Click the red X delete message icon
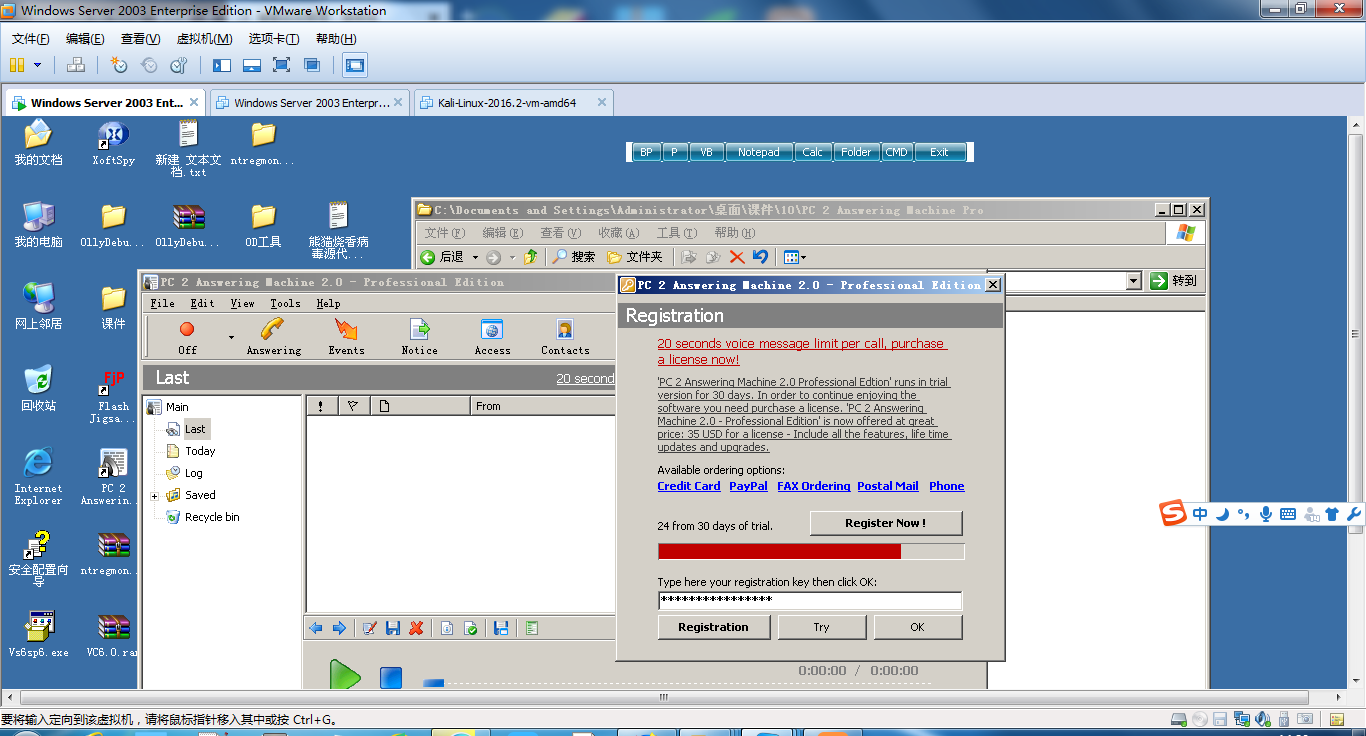The image size is (1366, 736). click(416, 628)
